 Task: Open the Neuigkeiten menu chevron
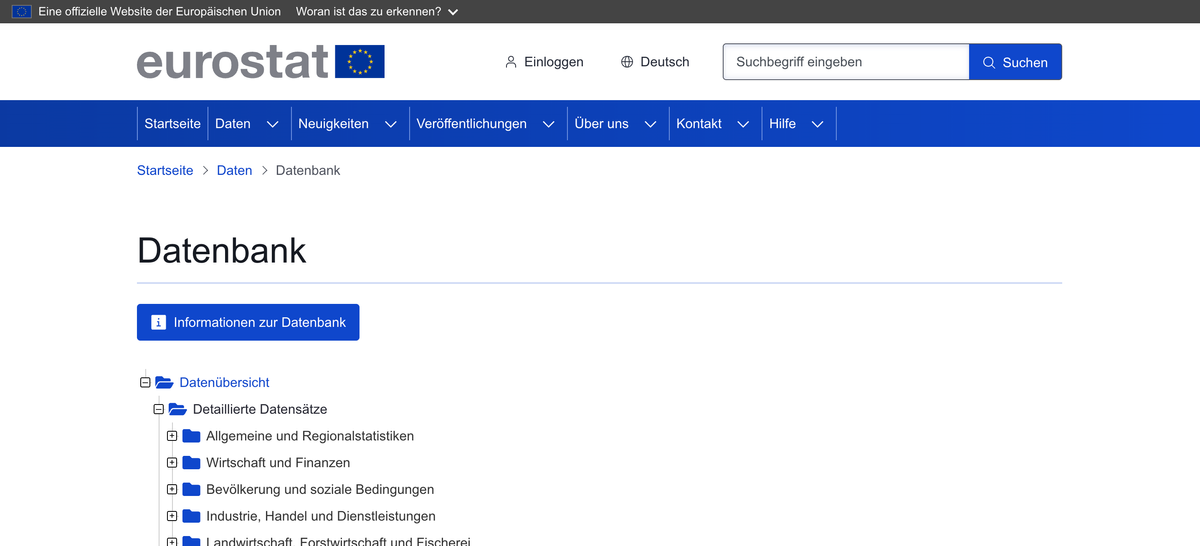tap(390, 124)
